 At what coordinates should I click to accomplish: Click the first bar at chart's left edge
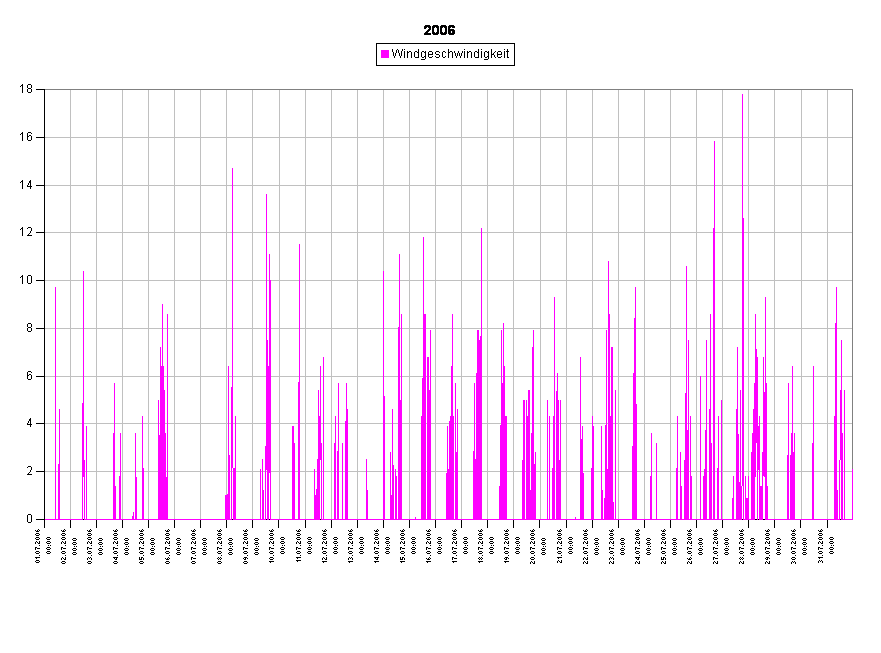click(x=55, y=400)
